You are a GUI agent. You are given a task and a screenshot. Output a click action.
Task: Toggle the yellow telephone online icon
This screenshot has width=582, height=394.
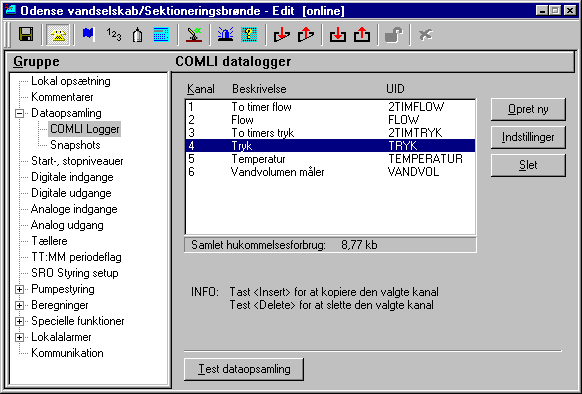tap(58, 35)
